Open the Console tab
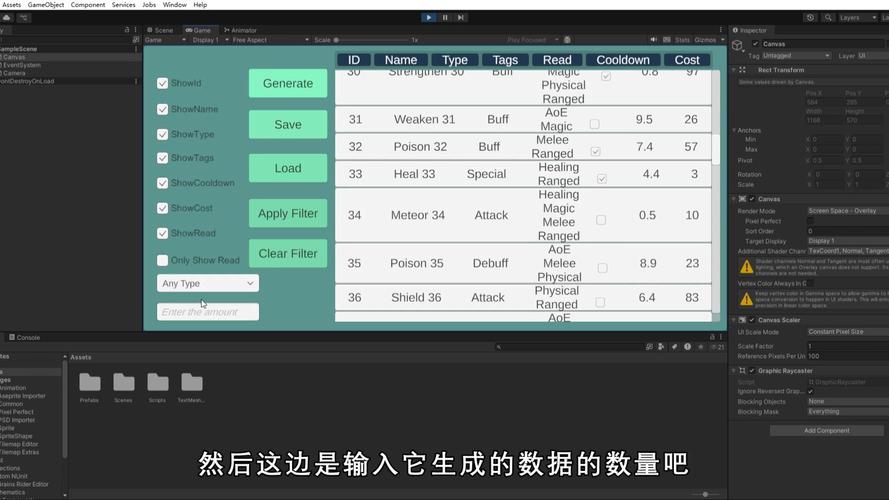The image size is (889, 500). point(24,337)
